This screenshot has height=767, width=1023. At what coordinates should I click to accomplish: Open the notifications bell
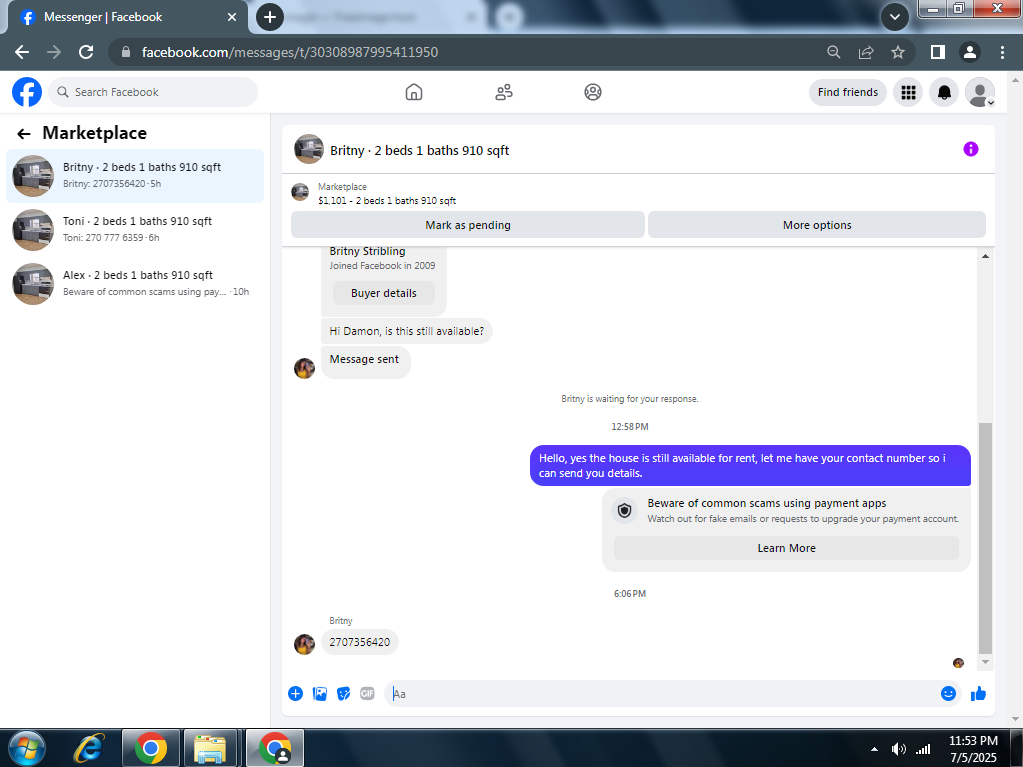point(944,92)
